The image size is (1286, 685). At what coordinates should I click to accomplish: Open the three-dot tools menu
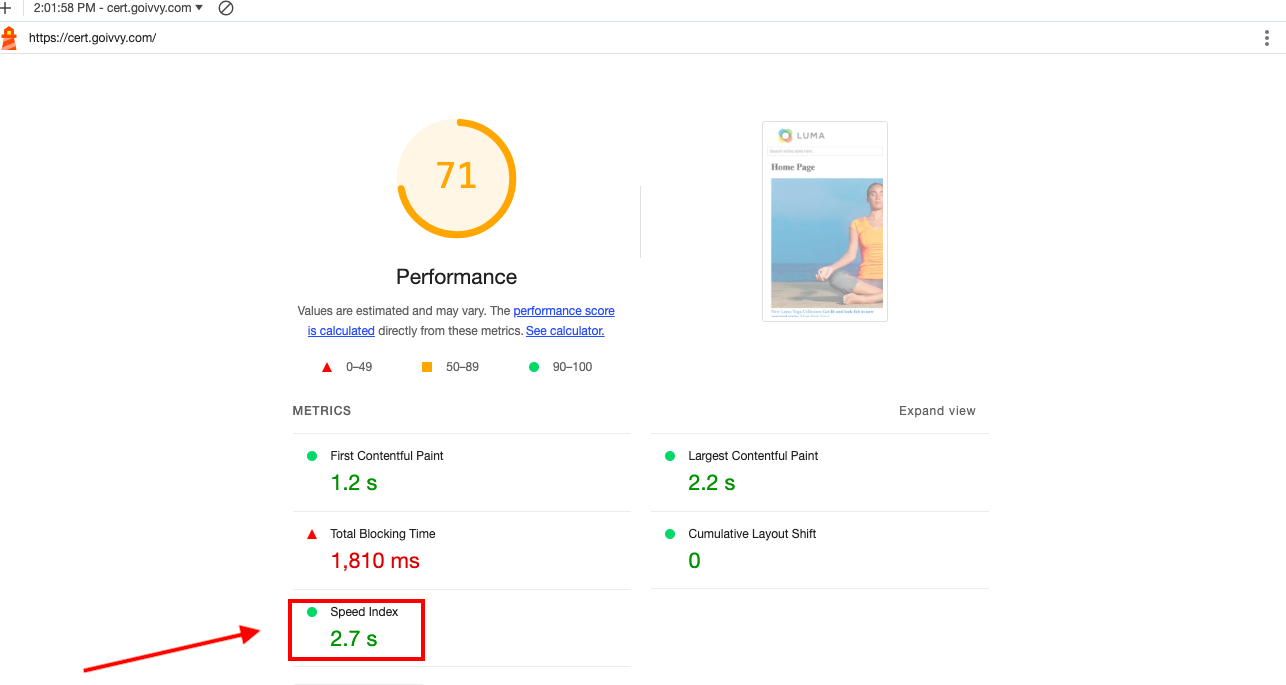coord(1267,38)
